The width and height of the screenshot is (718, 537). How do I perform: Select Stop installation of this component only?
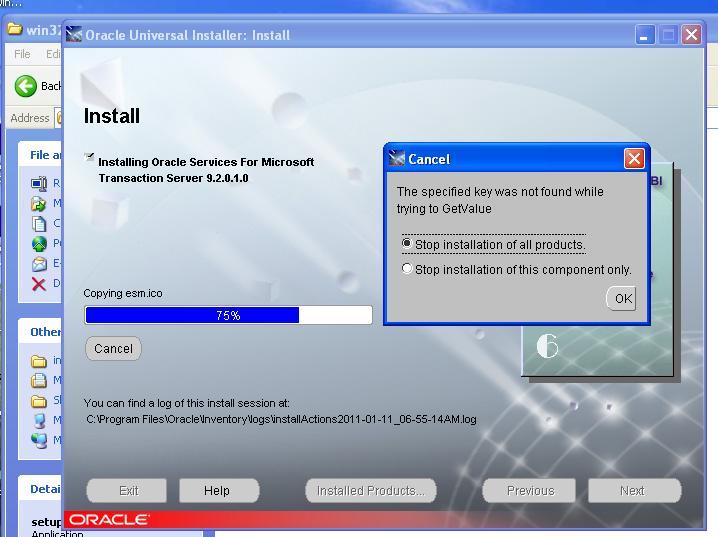(517, 269)
